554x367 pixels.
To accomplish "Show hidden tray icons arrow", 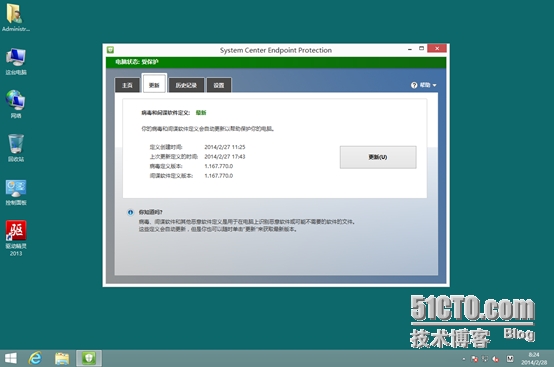I will [464, 359].
